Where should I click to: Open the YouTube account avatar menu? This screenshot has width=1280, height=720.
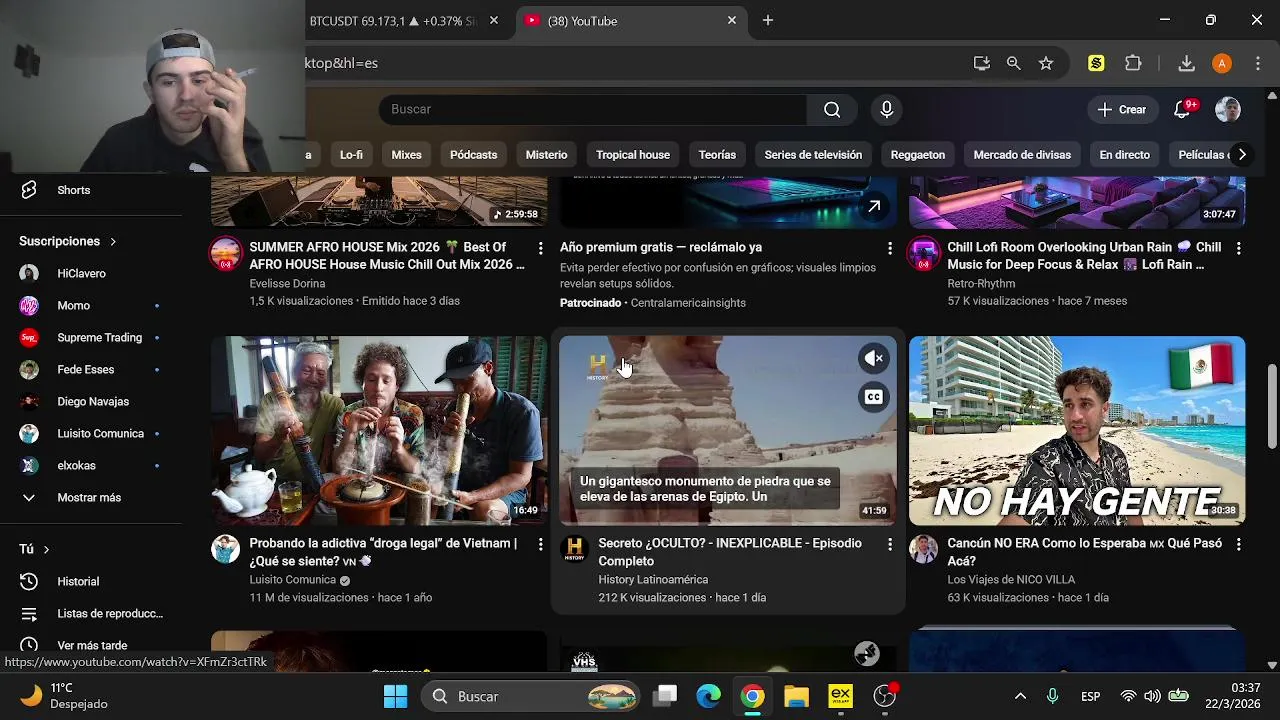coord(1228,110)
